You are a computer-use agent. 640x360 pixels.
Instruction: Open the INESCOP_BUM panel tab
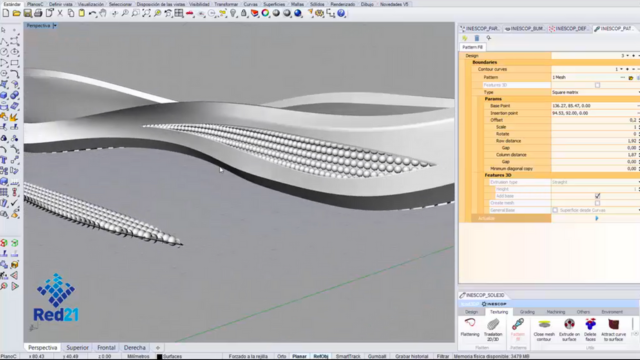click(524, 29)
